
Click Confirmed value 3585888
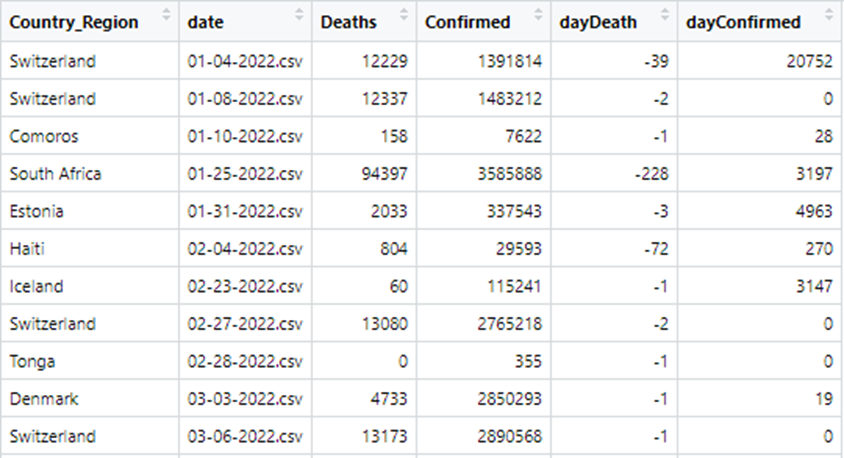510,174
